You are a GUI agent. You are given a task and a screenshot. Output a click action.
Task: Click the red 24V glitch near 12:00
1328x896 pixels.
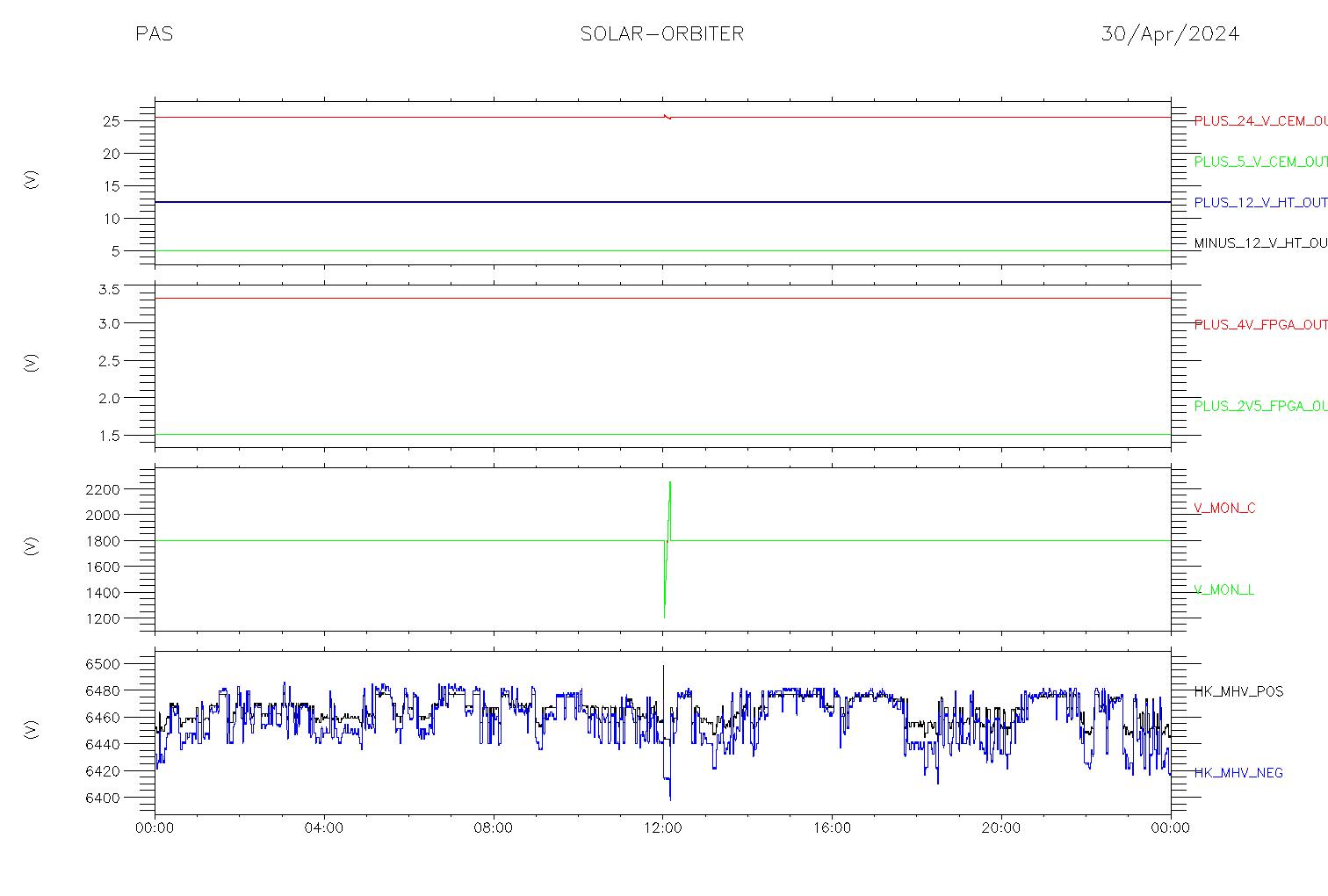pyautogui.click(x=668, y=116)
